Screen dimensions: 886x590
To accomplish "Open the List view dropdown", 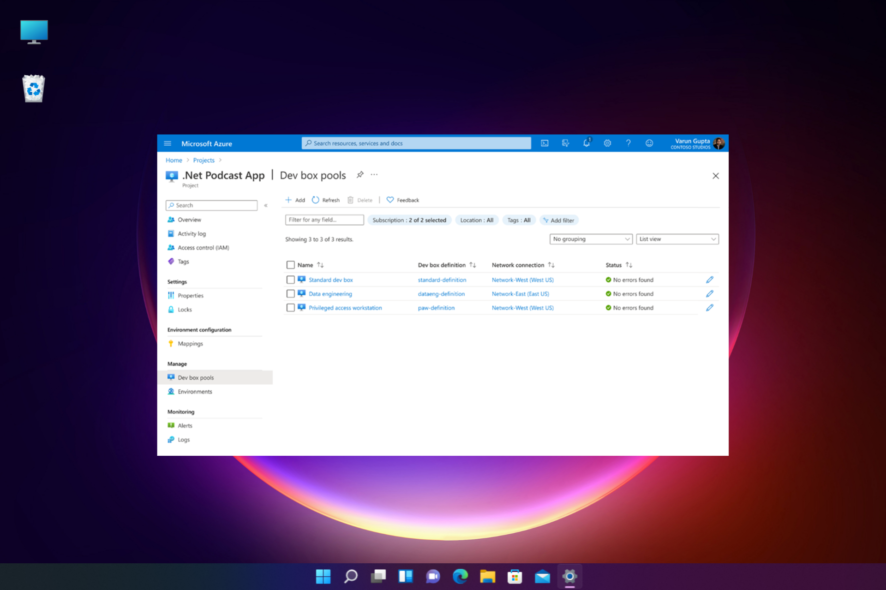I will point(677,239).
